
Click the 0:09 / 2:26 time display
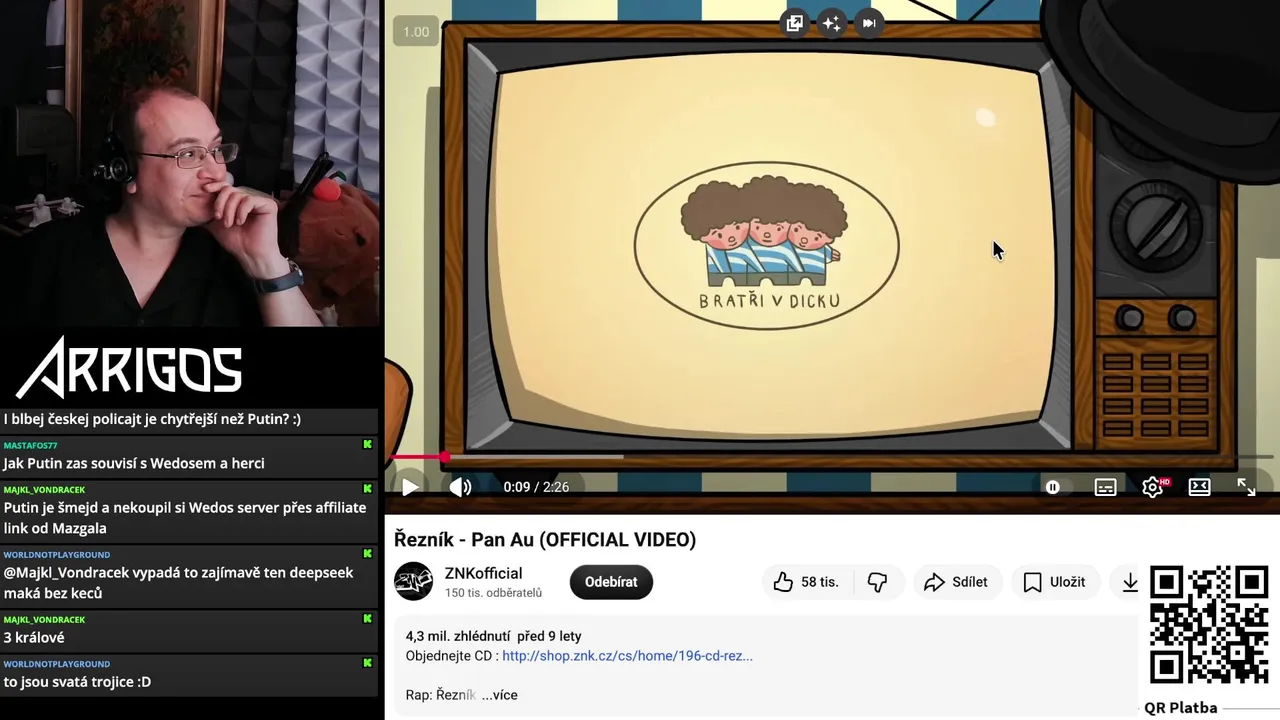coord(536,487)
